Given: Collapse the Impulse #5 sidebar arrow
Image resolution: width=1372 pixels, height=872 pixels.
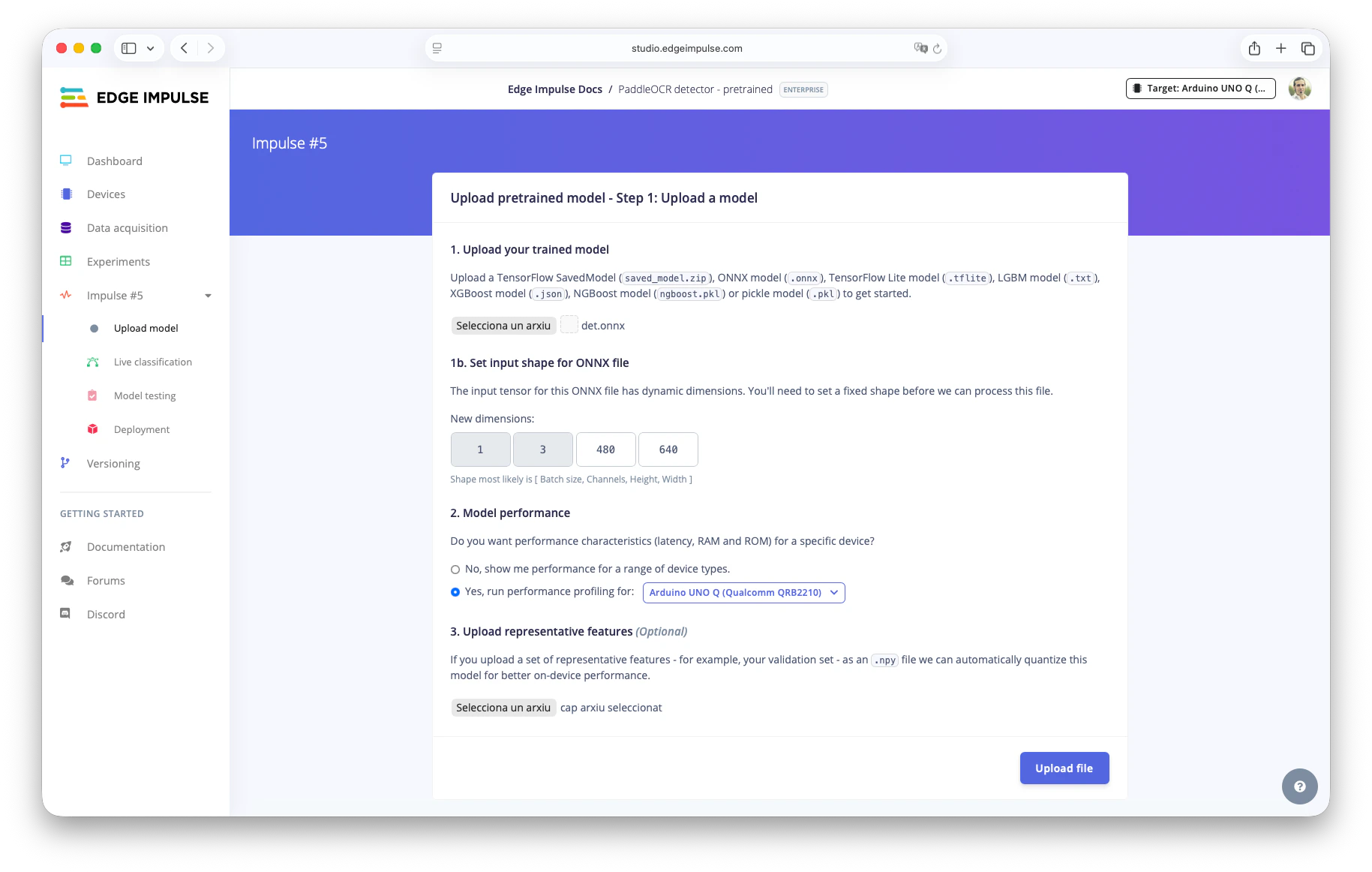Looking at the screenshot, I should click(x=209, y=296).
